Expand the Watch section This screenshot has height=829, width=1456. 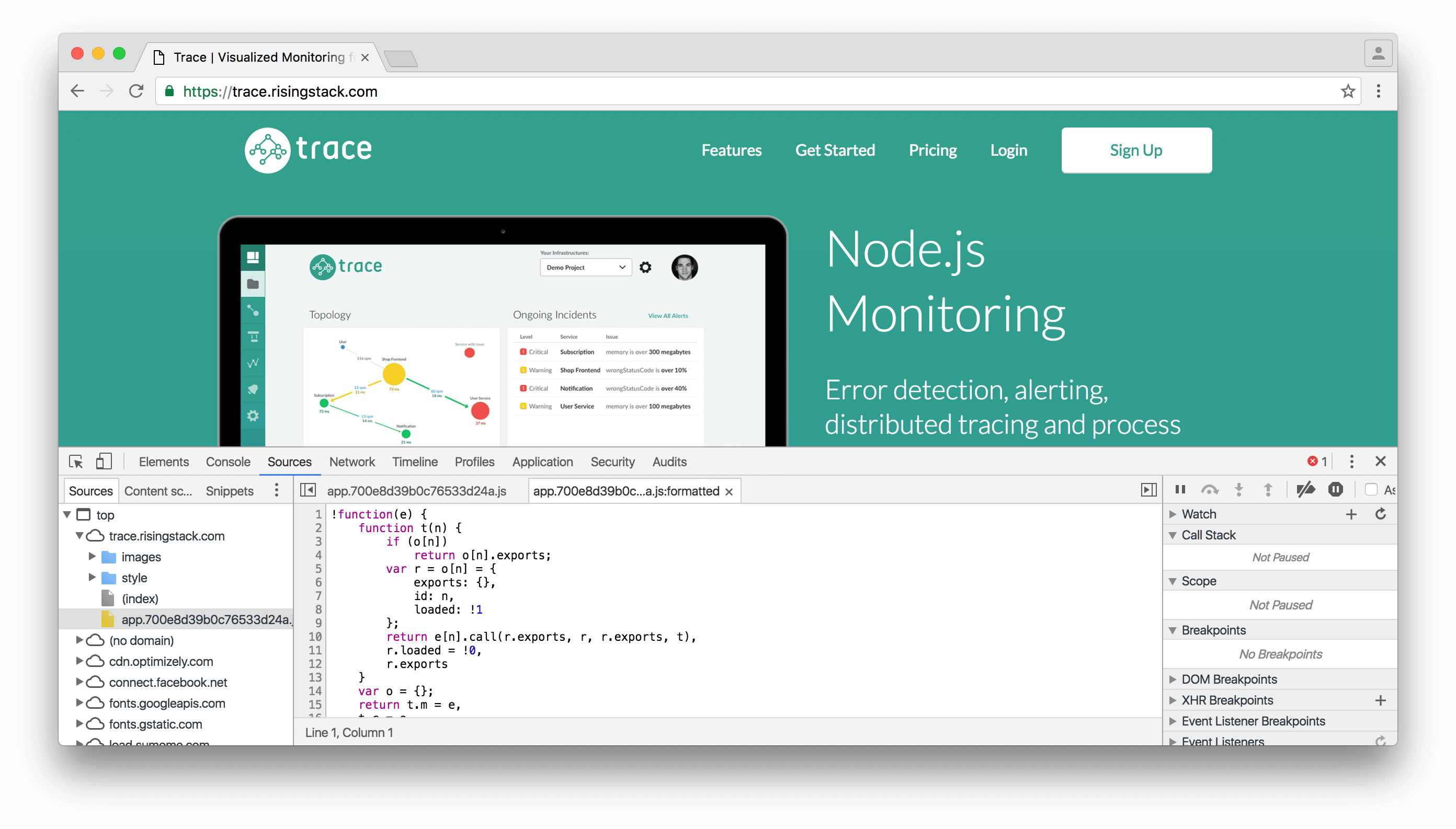(1174, 514)
